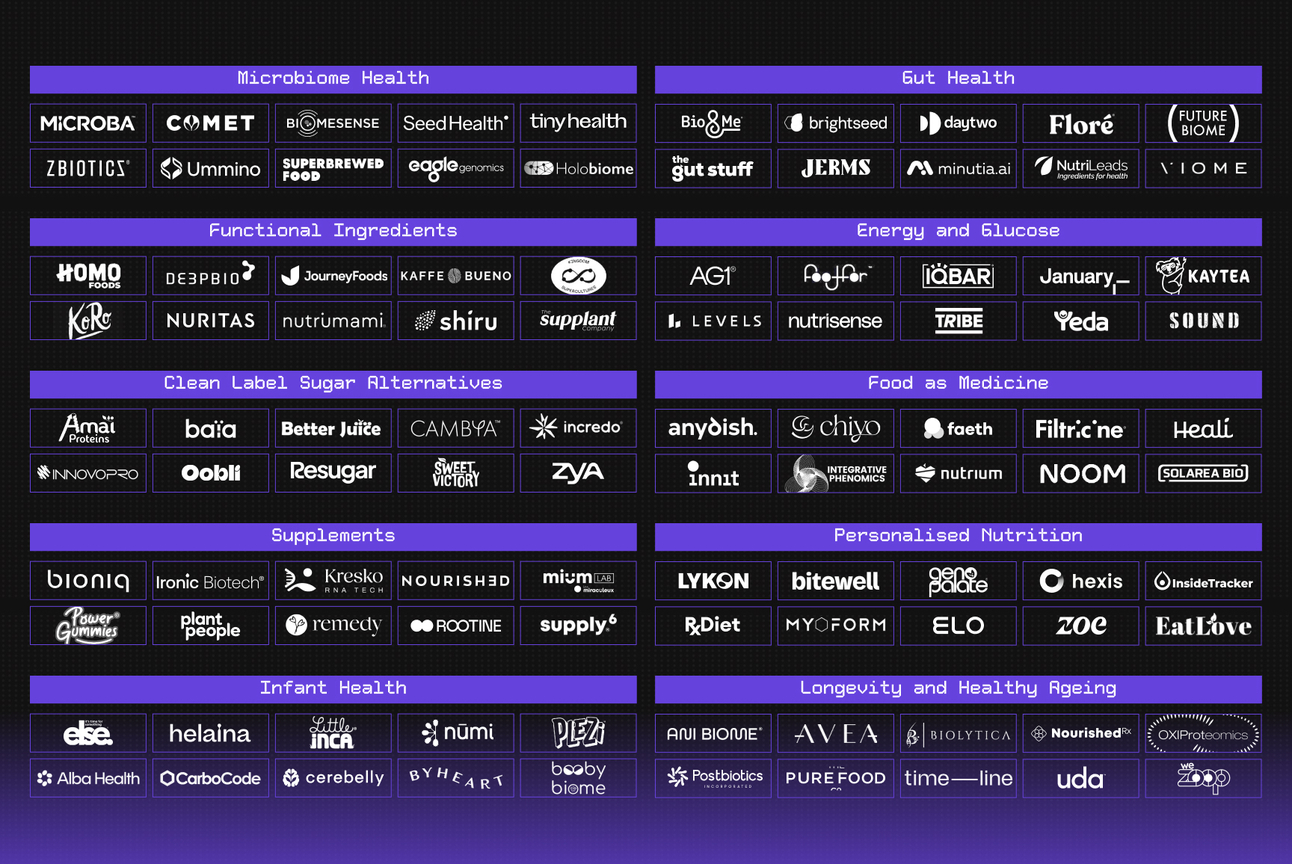Image resolution: width=1292 pixels, height=864 pixels.
Task: Click the NOOM logo link
Action: [1081, 473]
